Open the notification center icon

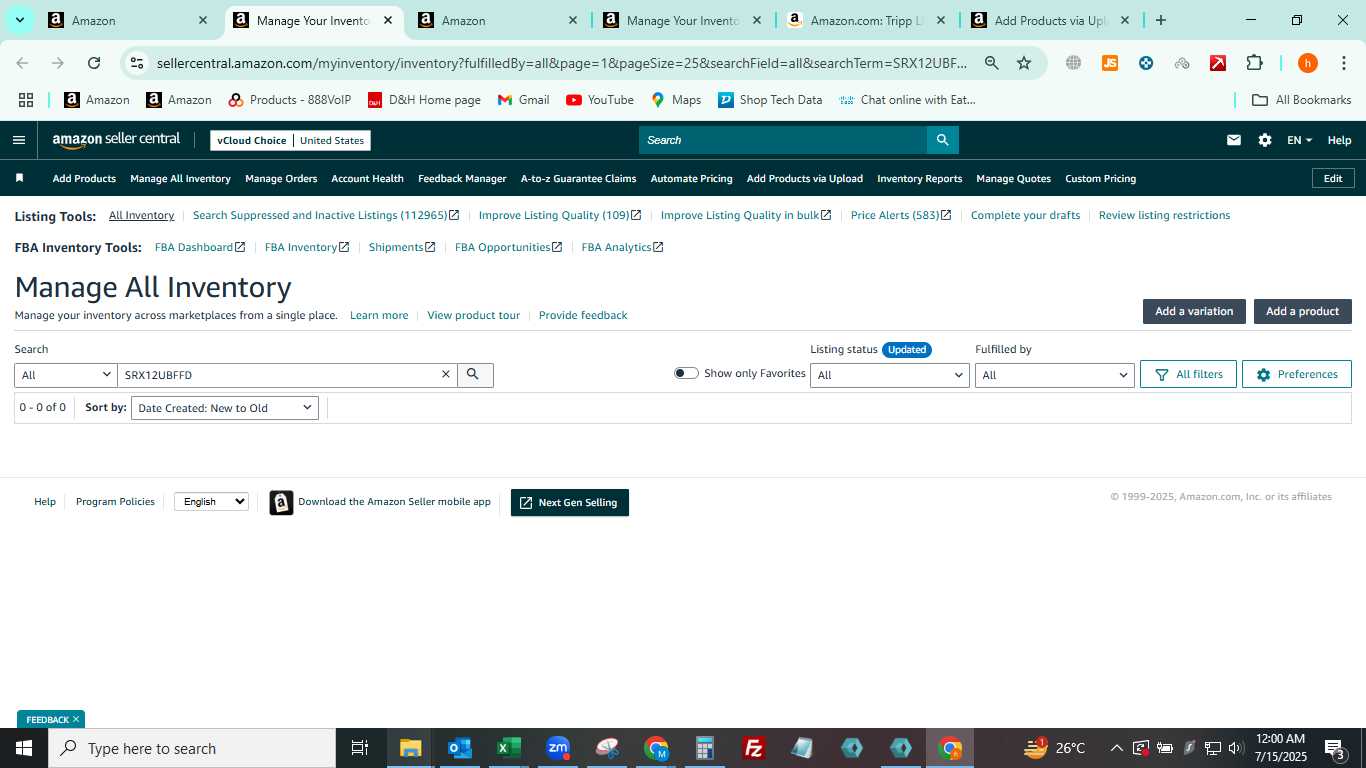(x=1335, y=748)
